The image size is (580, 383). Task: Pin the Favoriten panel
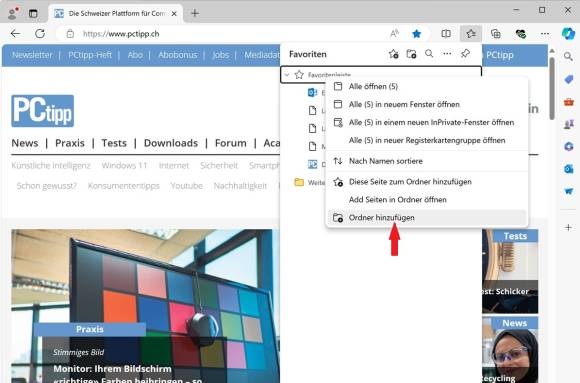[465, 54]
